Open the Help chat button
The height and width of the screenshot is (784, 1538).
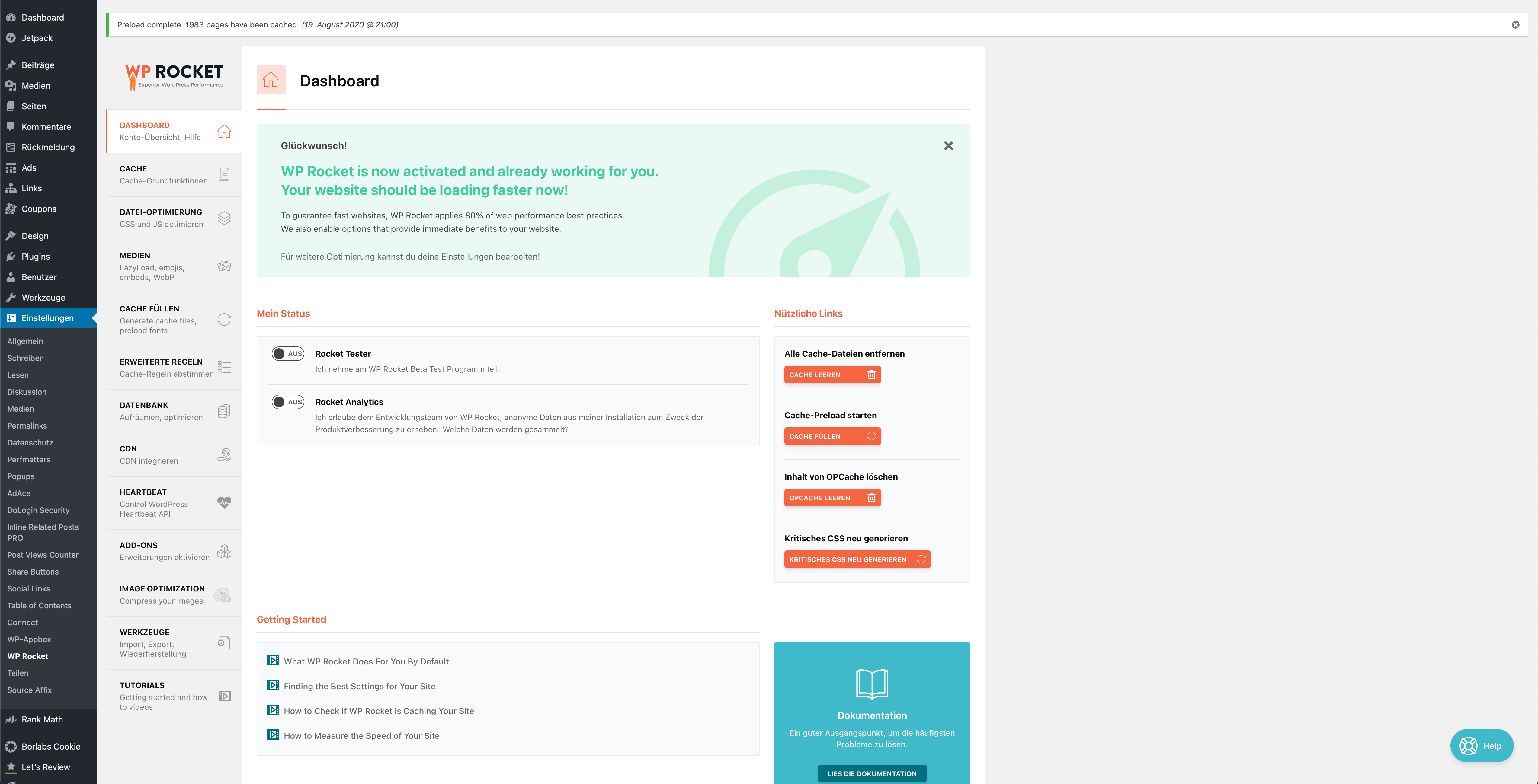(1481, 745)
